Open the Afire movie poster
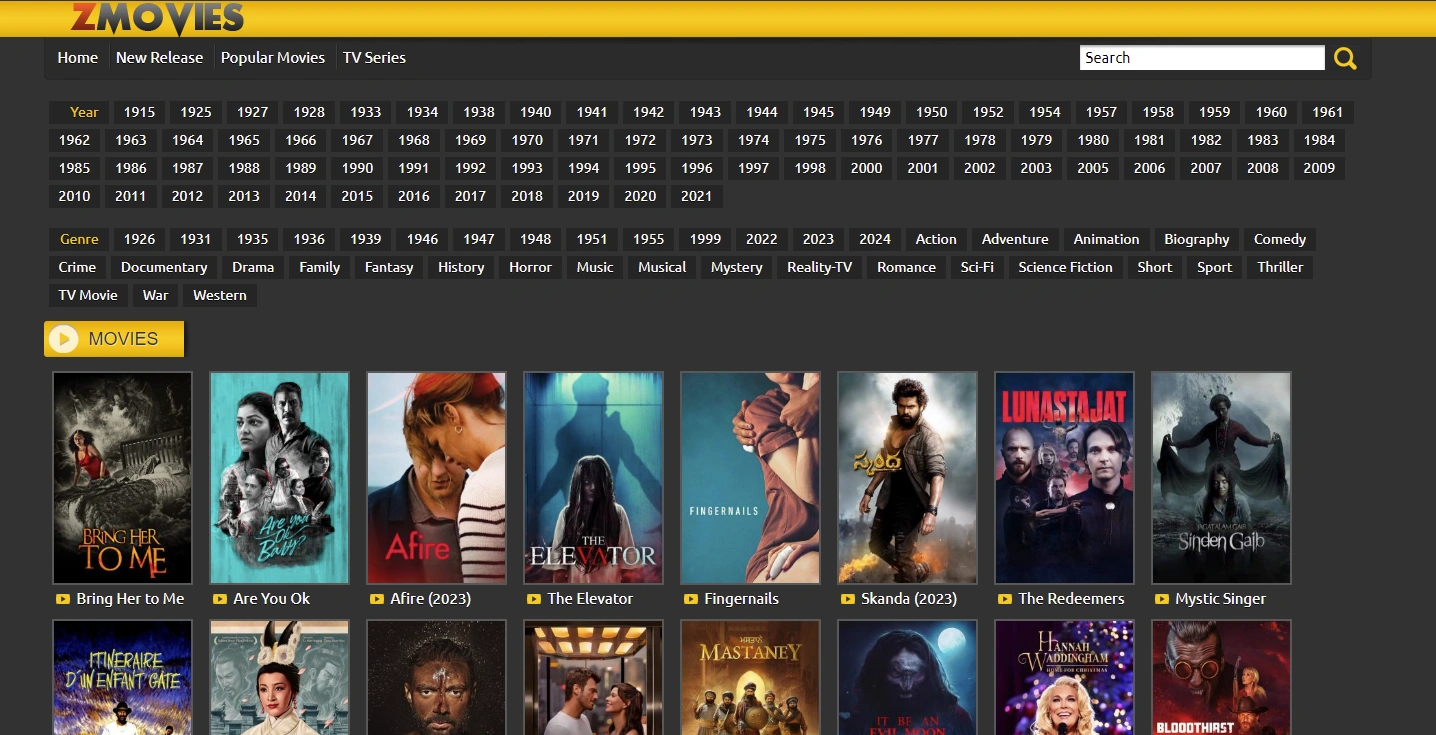 (x=436, y=477)
